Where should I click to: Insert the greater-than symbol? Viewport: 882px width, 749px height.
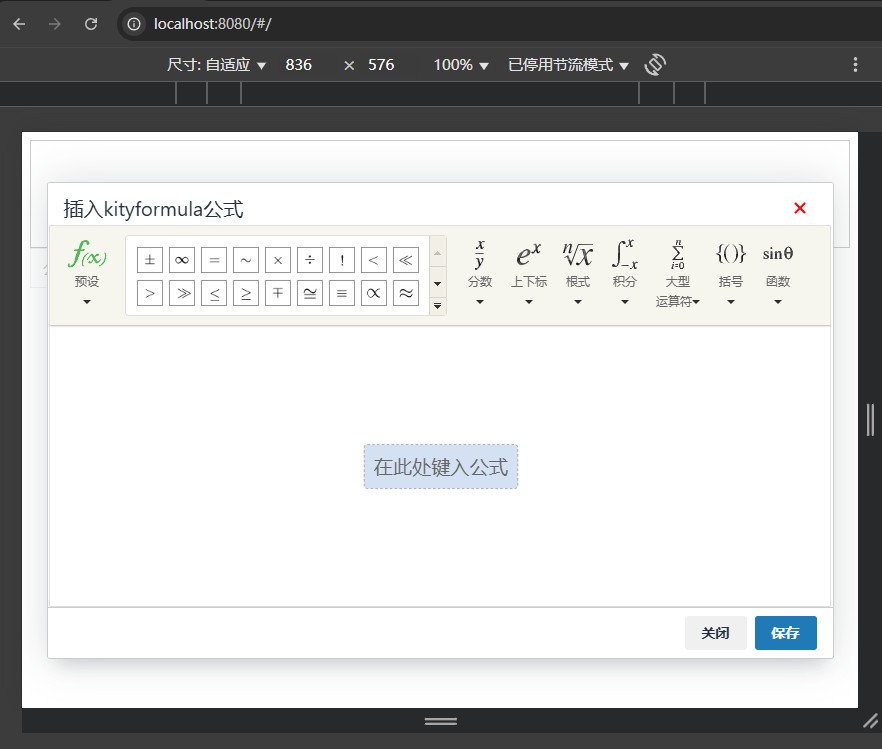point(150,293)
